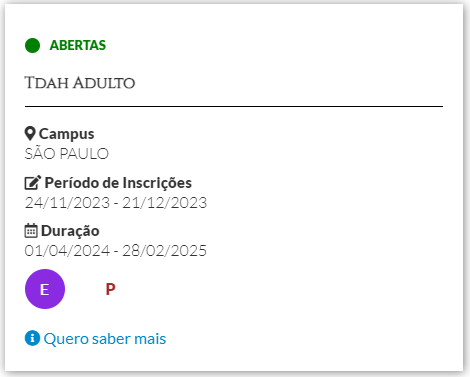Click the blue info circle icon

(32, 338)
